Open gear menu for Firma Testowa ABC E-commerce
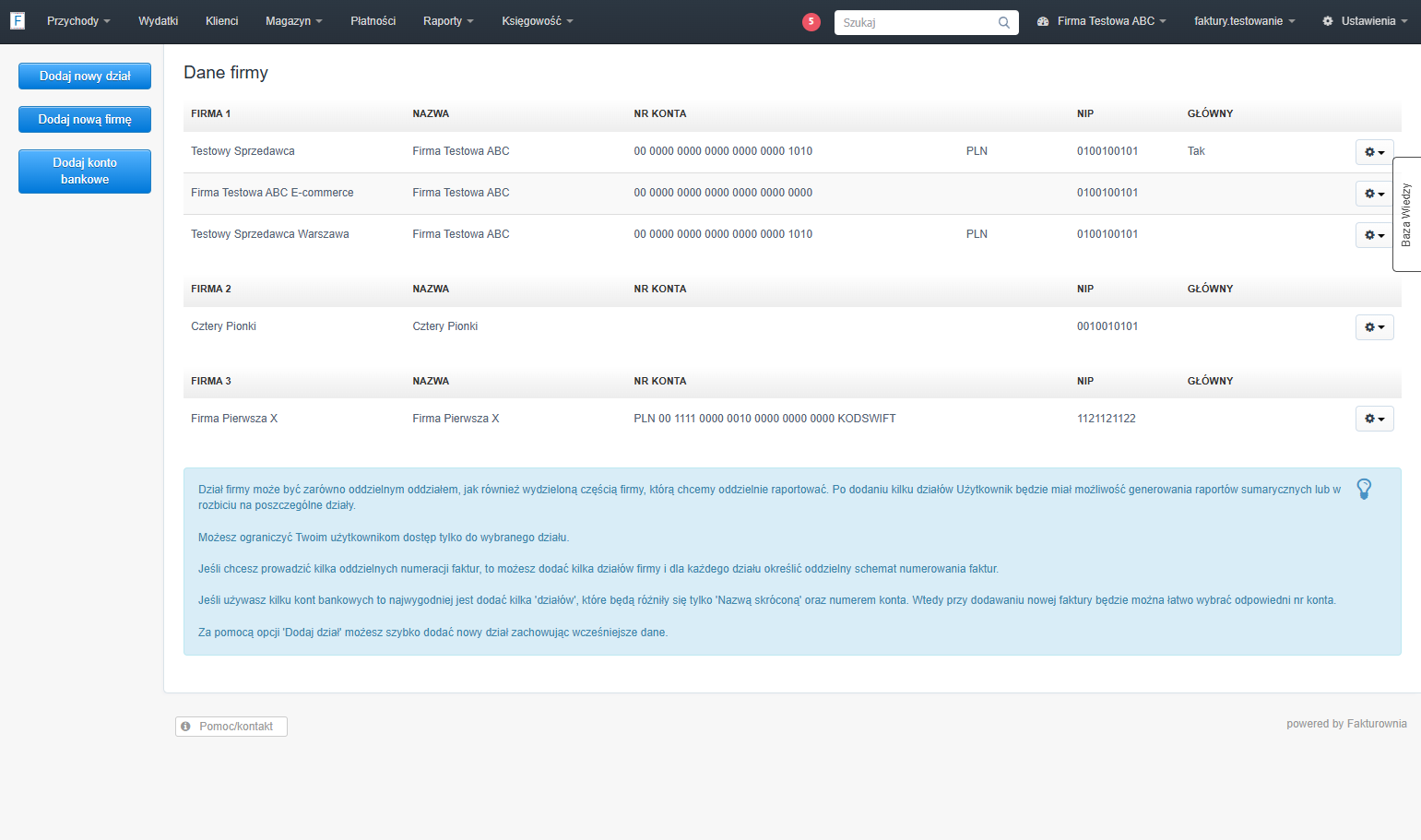This screenshot has height=840, width=1421. [1374, 194]
